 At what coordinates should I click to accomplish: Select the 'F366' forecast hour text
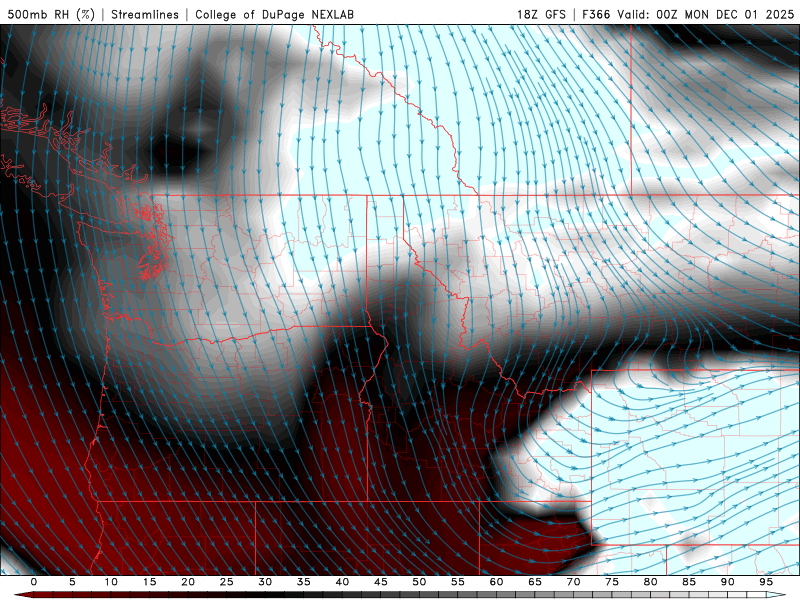coord(596,14)
